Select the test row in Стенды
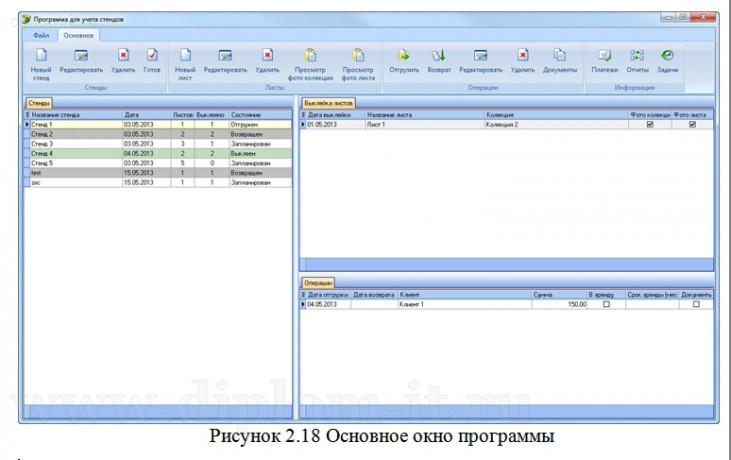Screen dimensions: 731x460 point(158,173)
